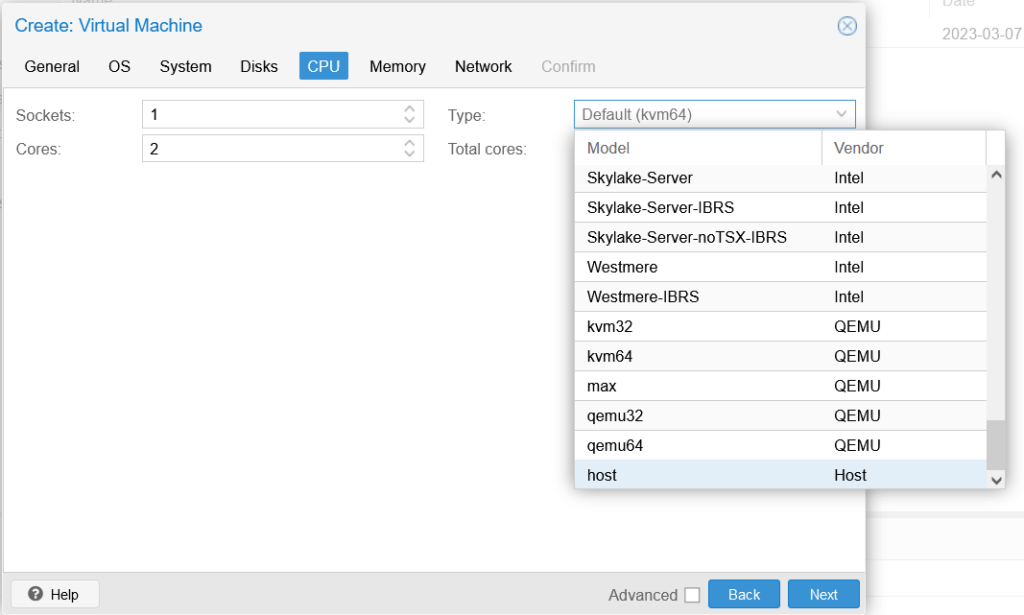Close the Create Virtual Machine dialog

click(x=846, y=26)
